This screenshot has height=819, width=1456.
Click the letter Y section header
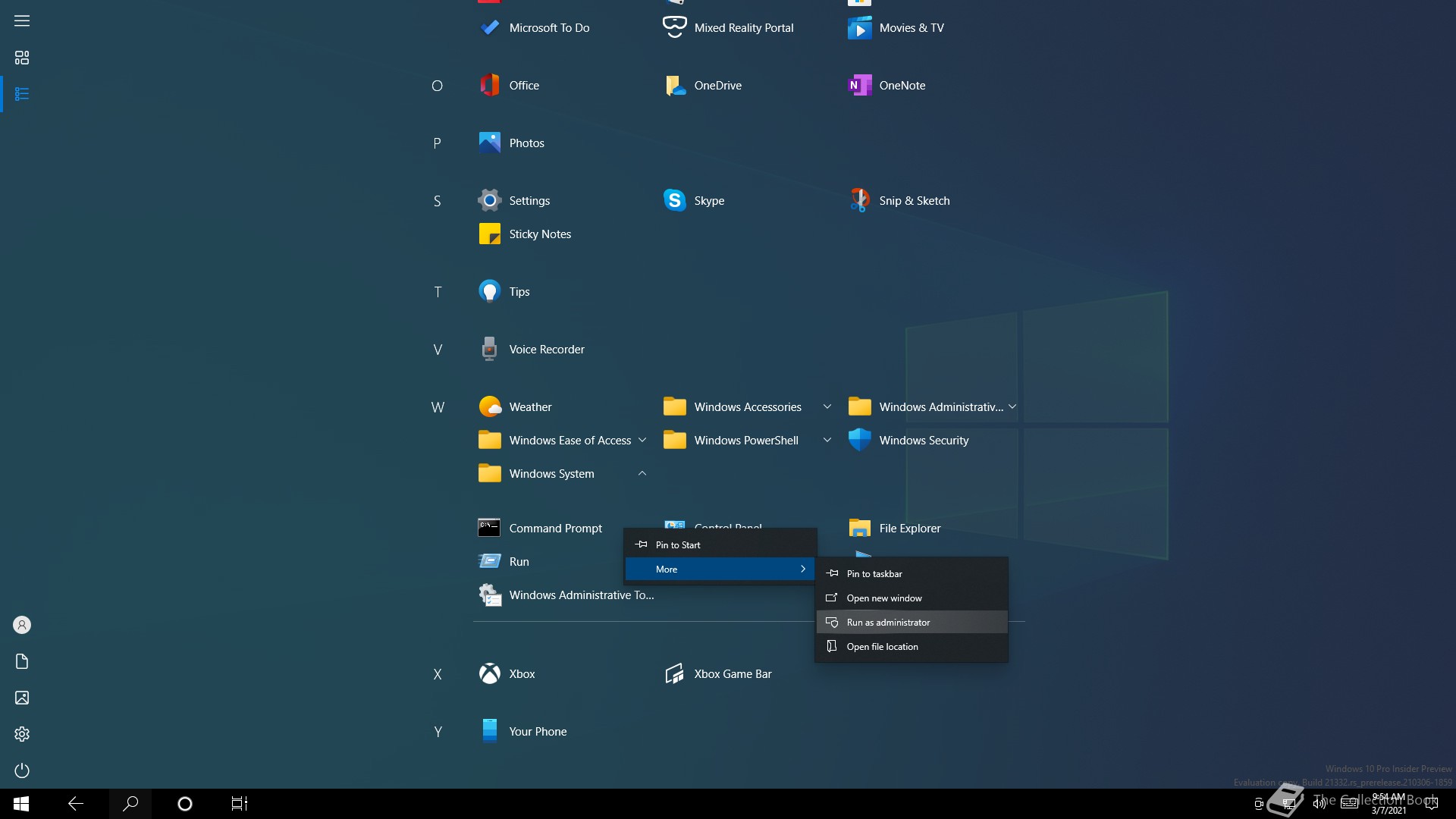(x=438, y=732)
